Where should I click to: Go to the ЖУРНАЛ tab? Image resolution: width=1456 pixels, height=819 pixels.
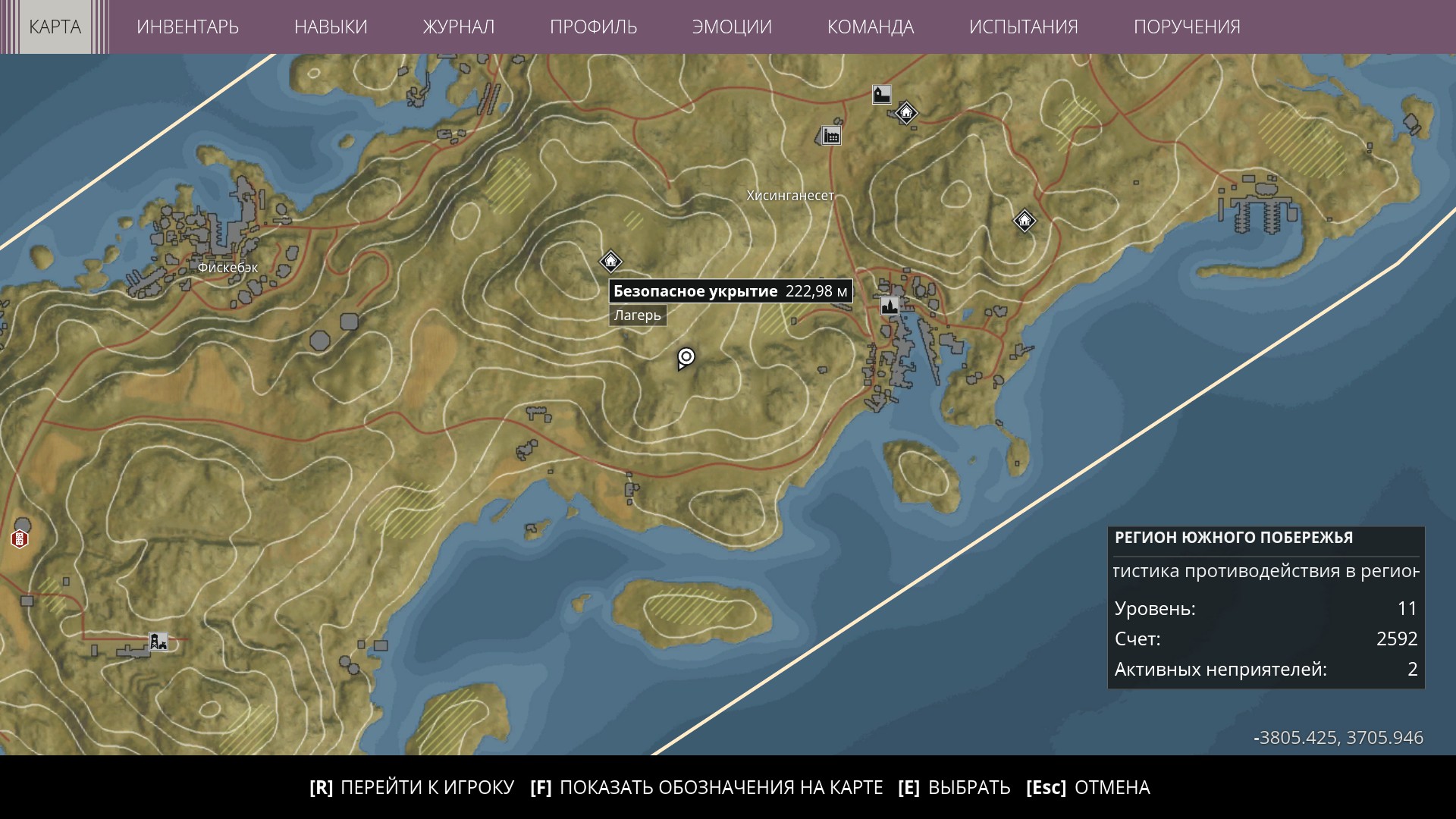point(459,27)
